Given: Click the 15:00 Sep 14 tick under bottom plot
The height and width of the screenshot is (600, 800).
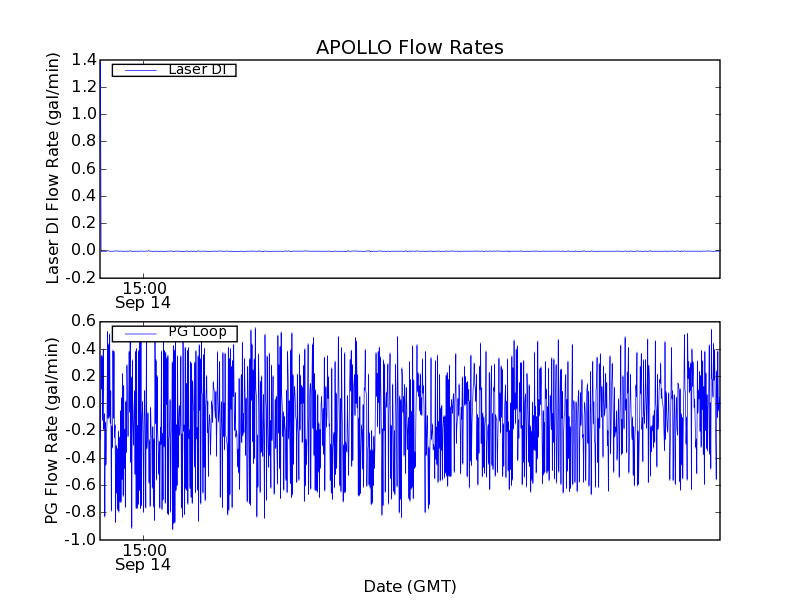Looking at the screenshot, I should coord(143,557).
